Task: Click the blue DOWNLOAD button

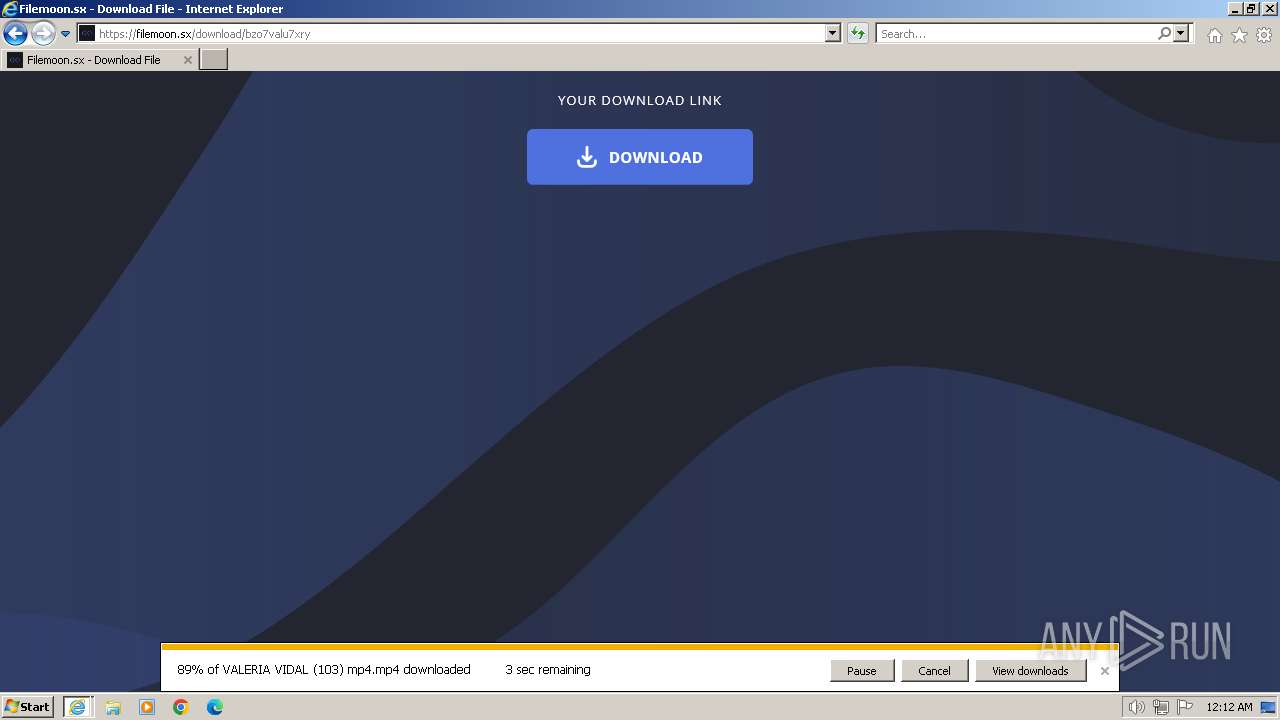Action: pos(640,157)
